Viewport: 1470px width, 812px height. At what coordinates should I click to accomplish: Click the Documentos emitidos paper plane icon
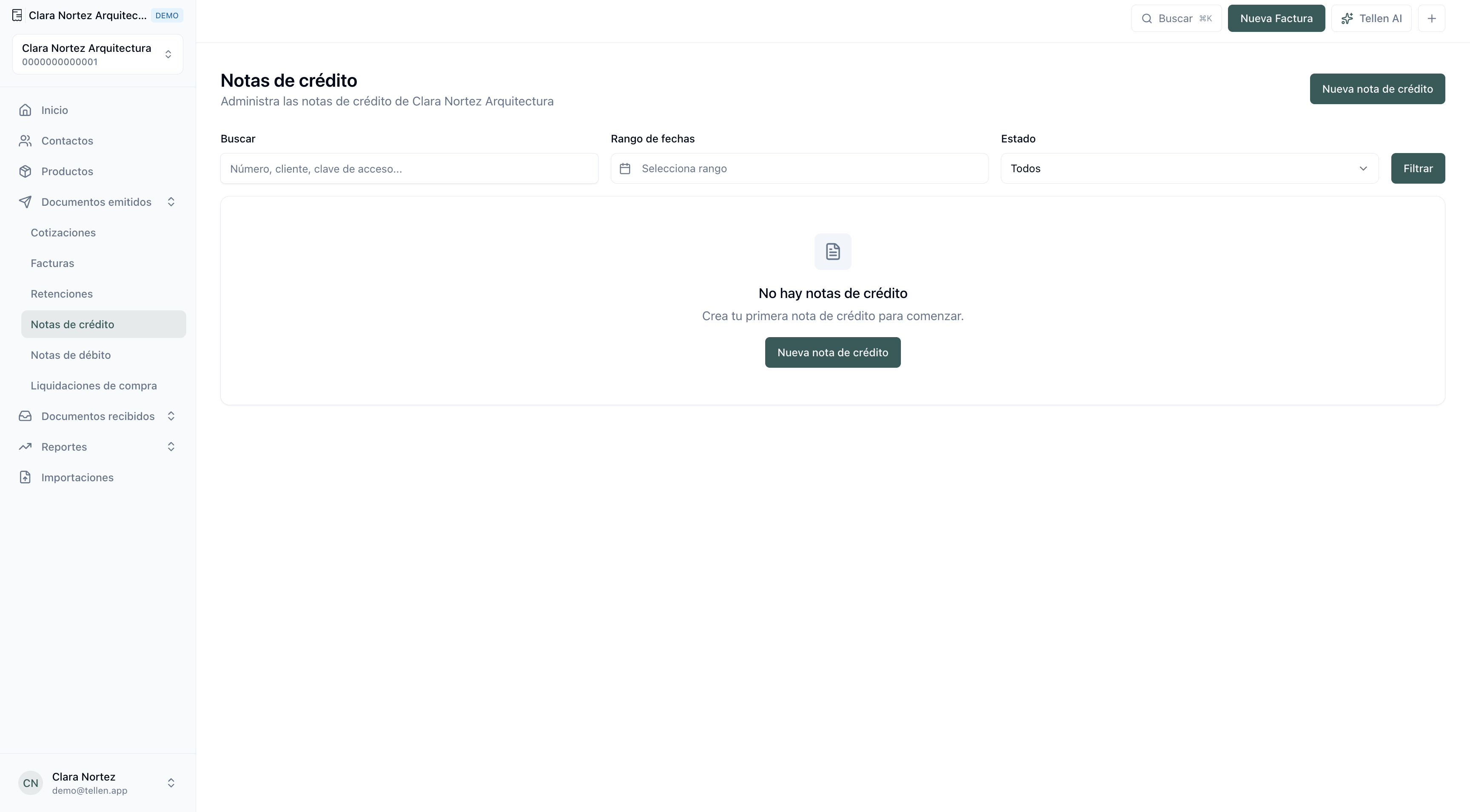25,202
